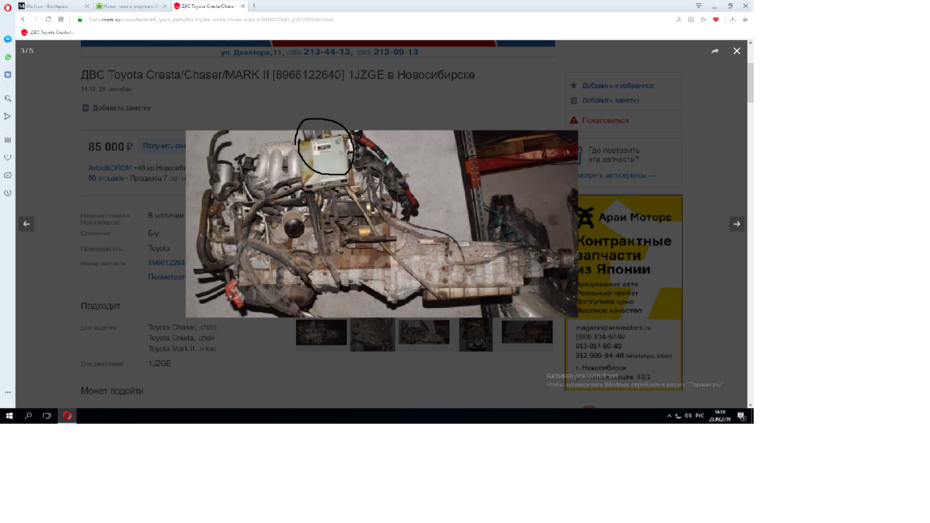Viewport: 930px width, 523px height.
Task: Open start page grid icon in toolbar
Action: 60,20
